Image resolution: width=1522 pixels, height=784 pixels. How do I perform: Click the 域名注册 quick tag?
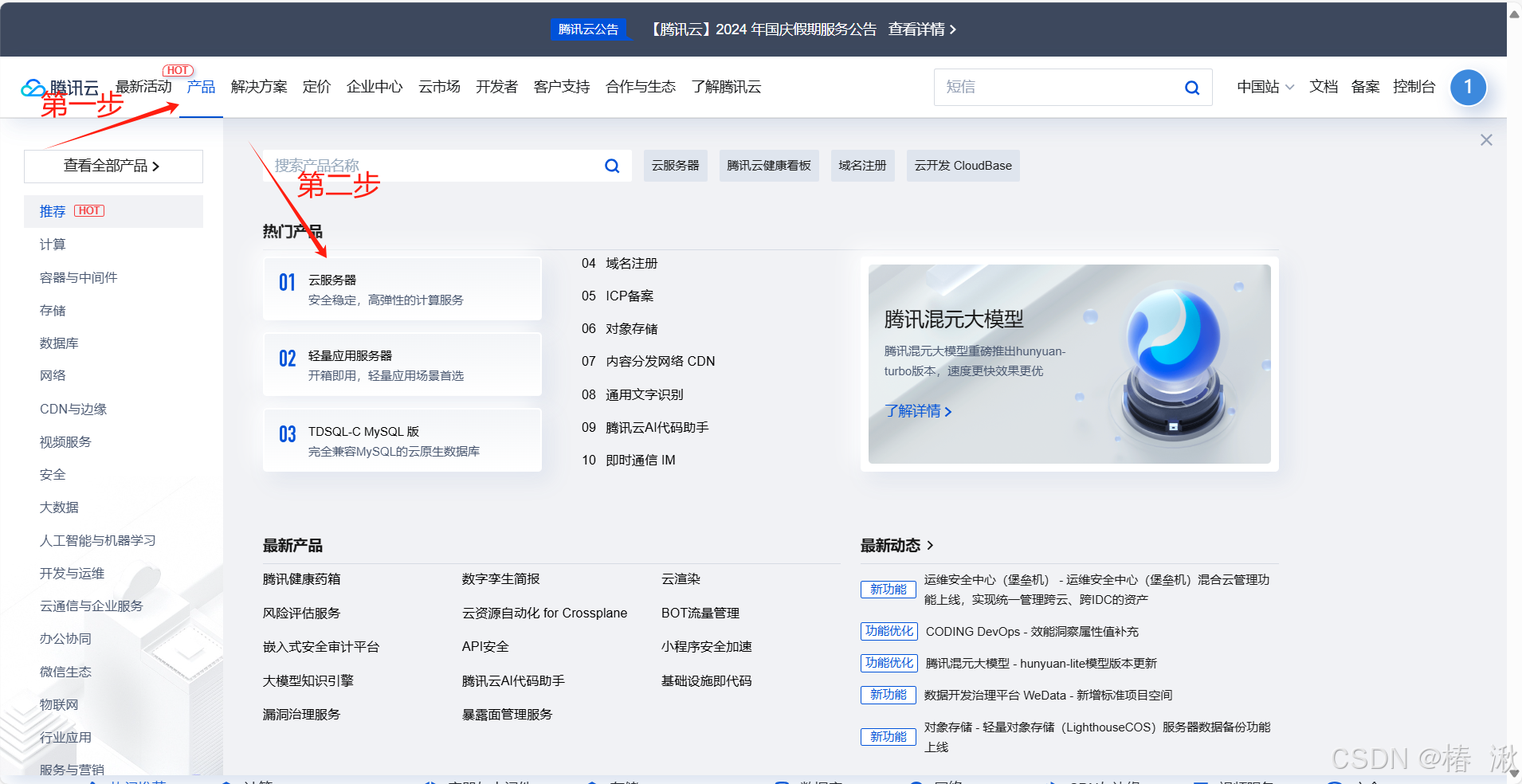tap(862, 166)
